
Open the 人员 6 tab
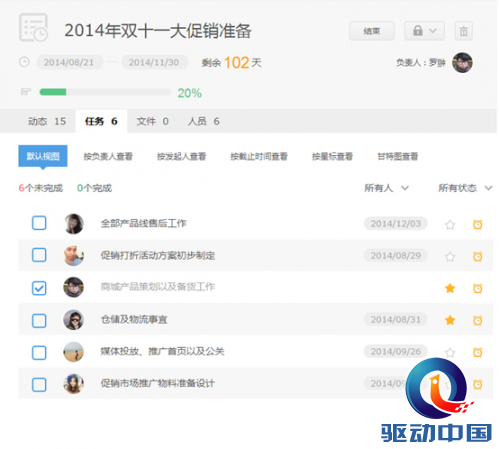[204, 121]
